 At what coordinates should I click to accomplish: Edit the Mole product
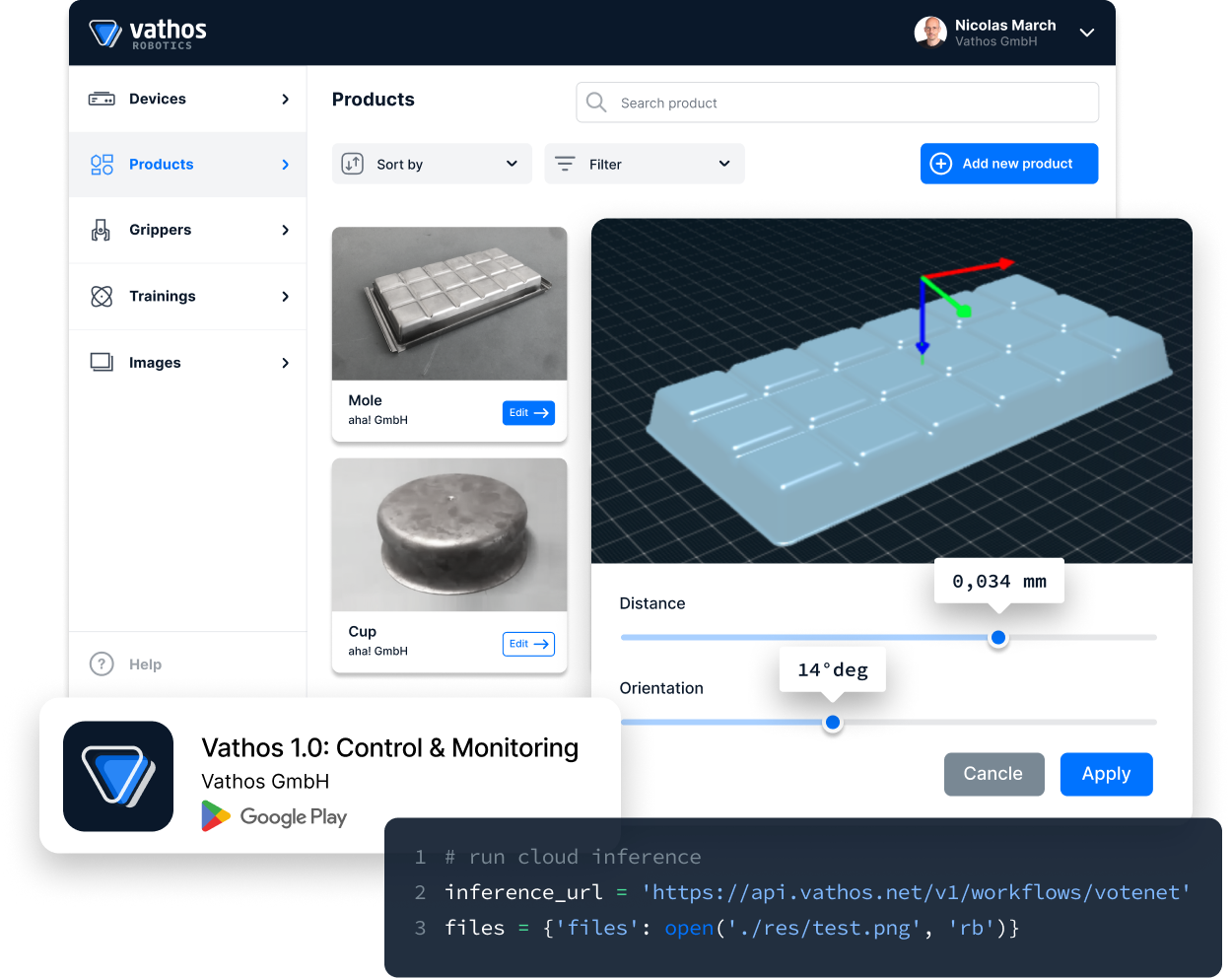click(x=528, y=413)
